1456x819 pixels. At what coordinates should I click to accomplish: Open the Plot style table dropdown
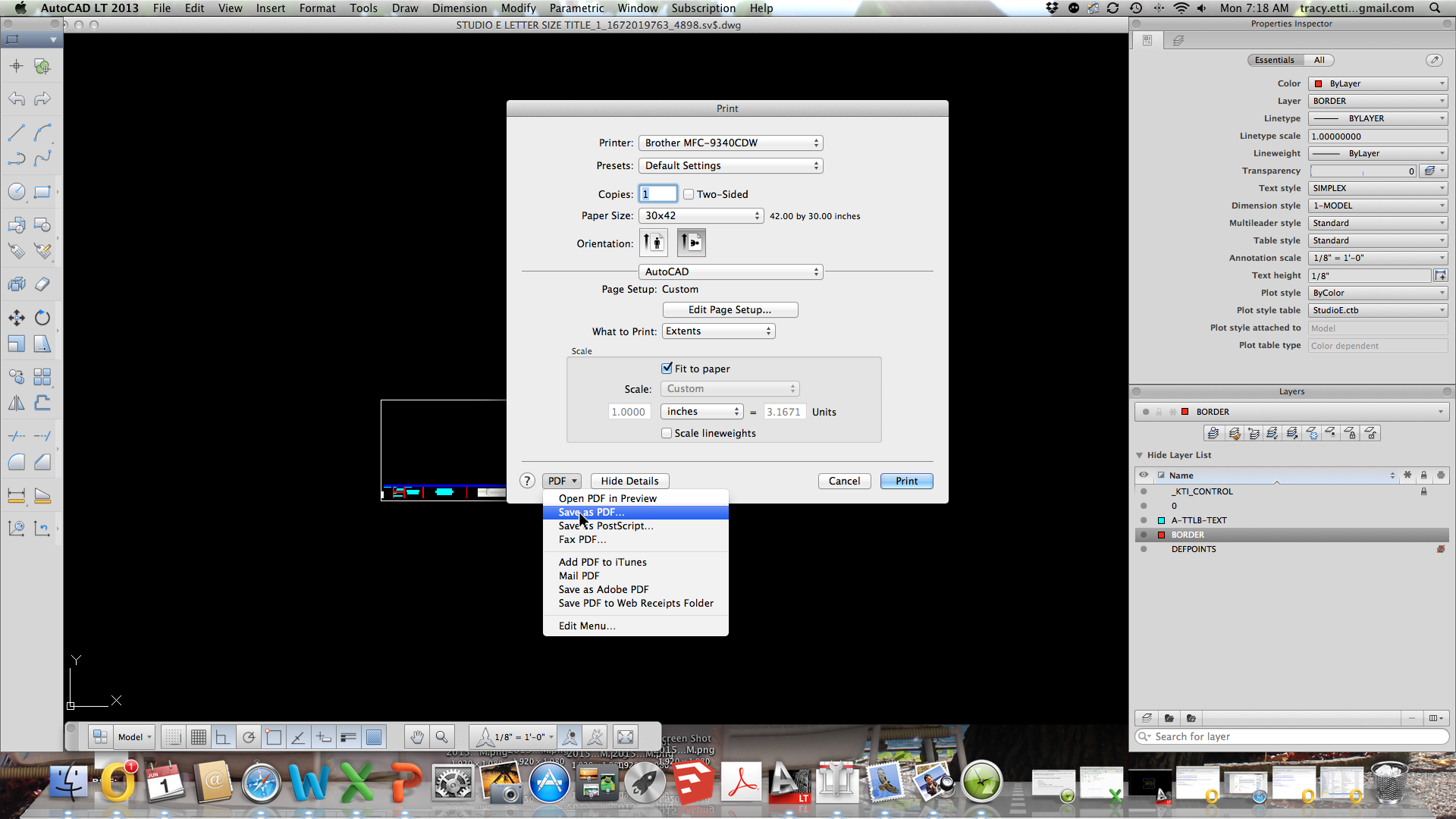coord(1378,310)
